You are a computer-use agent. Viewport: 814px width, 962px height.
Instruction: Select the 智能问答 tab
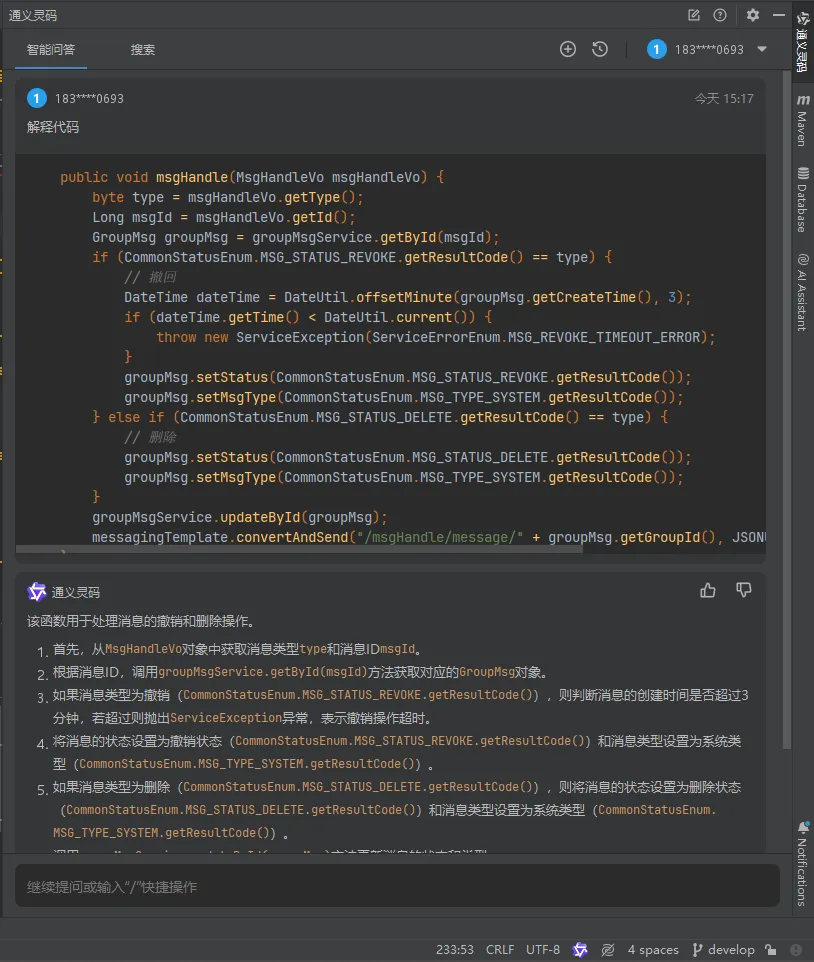tap(51, 50)
